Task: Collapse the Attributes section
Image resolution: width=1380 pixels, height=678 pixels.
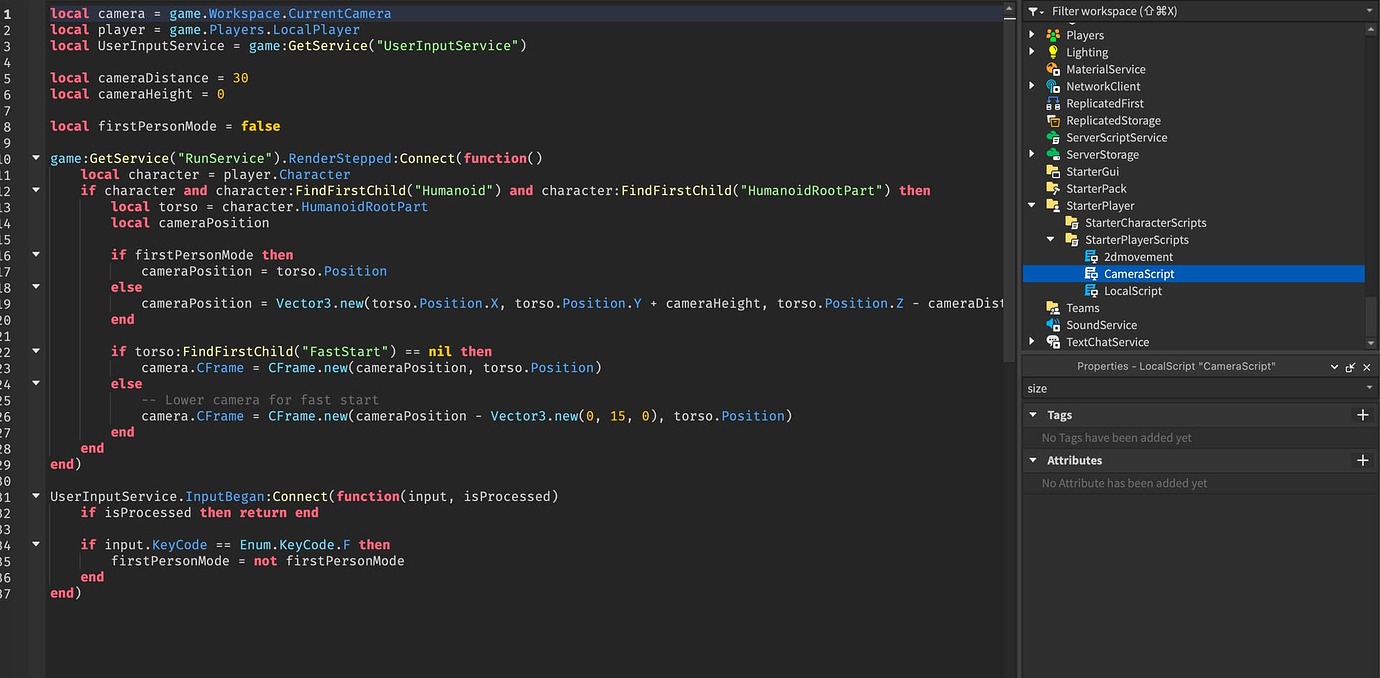Action: point(1033,461)
